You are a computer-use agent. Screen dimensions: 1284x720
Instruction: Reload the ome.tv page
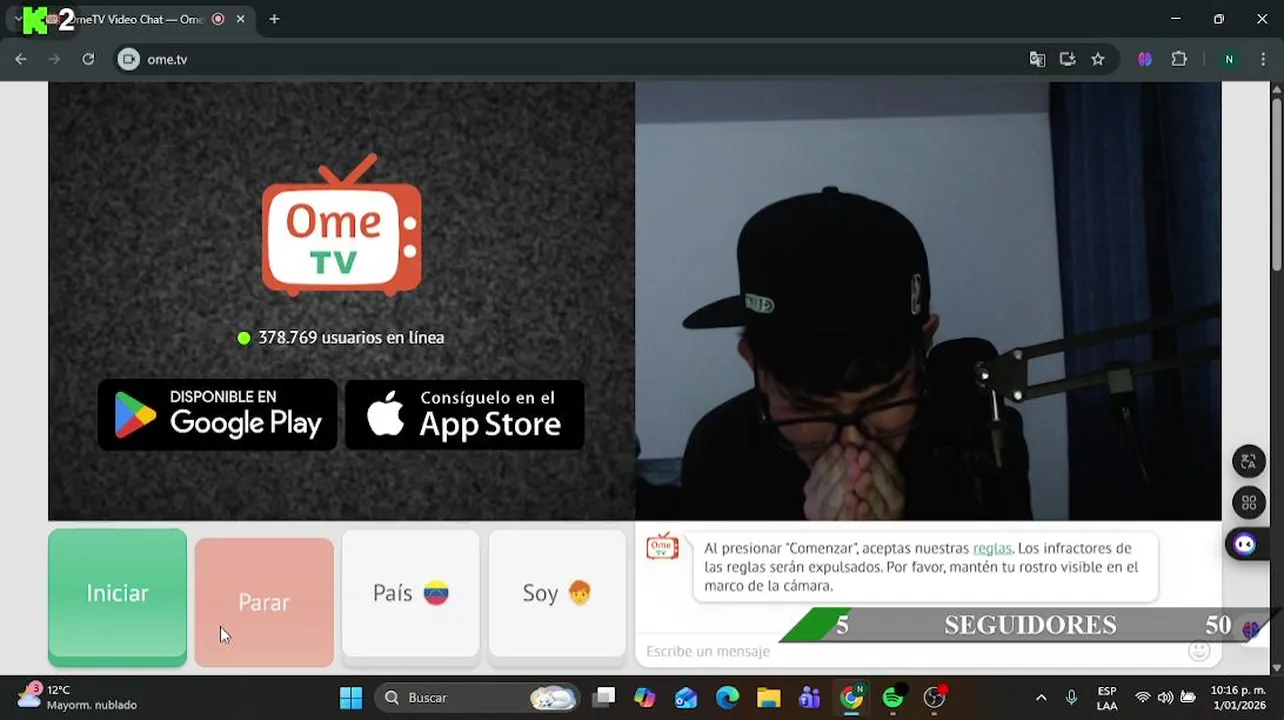tap(88, 59)
